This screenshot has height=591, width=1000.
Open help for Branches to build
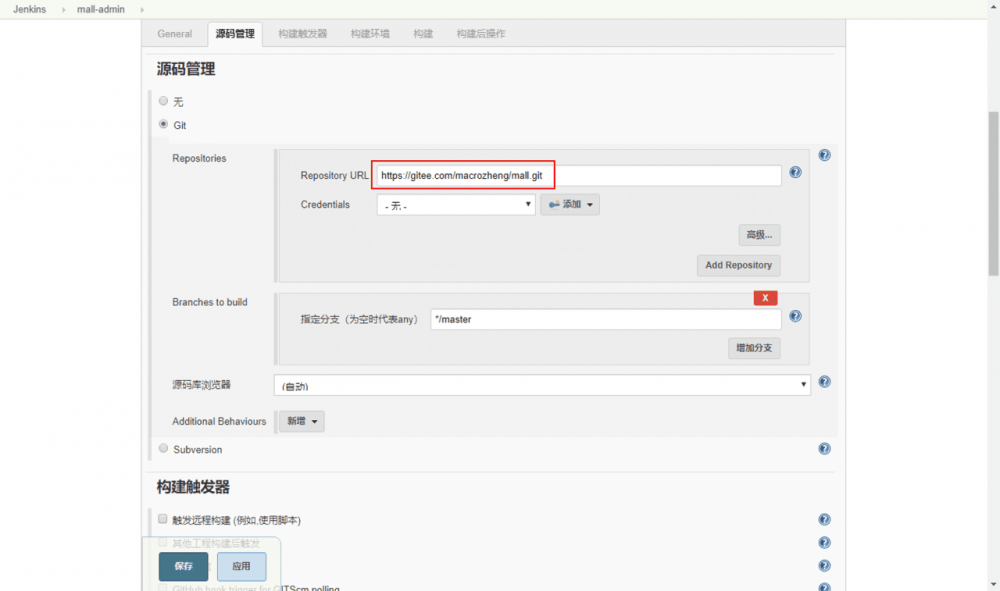point(795,316)
